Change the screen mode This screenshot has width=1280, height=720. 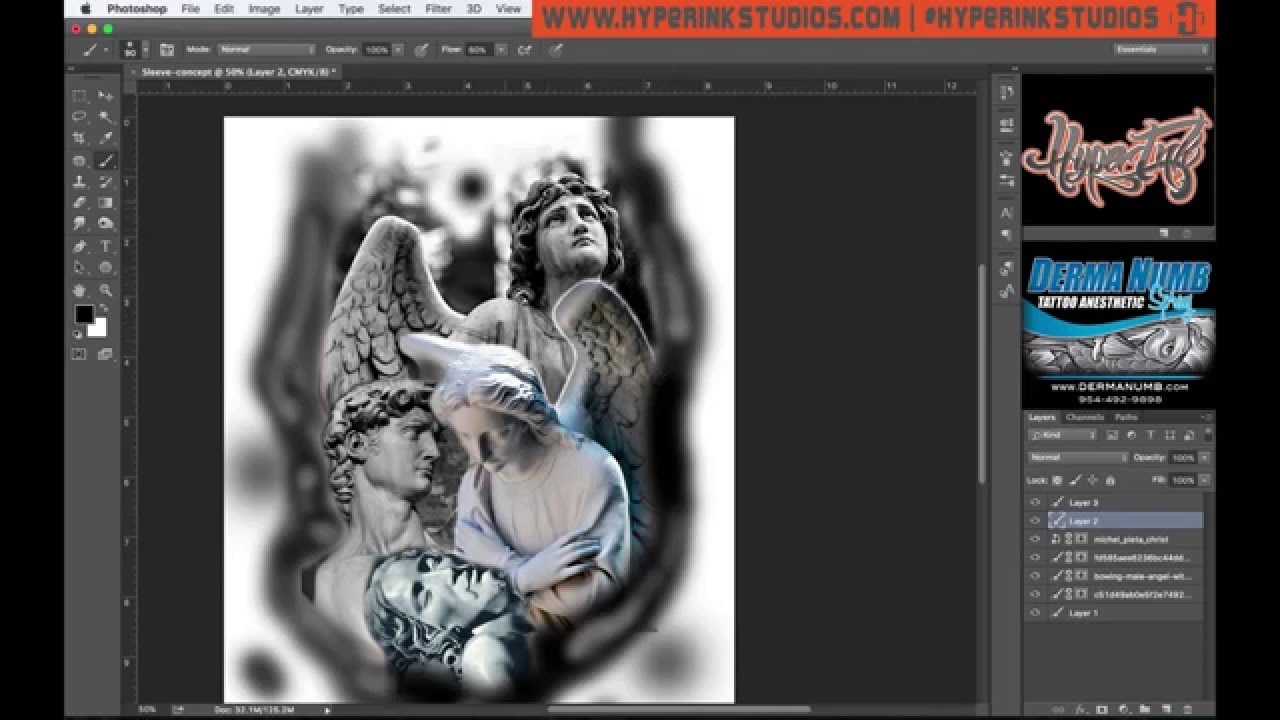(x=105, y=354)
